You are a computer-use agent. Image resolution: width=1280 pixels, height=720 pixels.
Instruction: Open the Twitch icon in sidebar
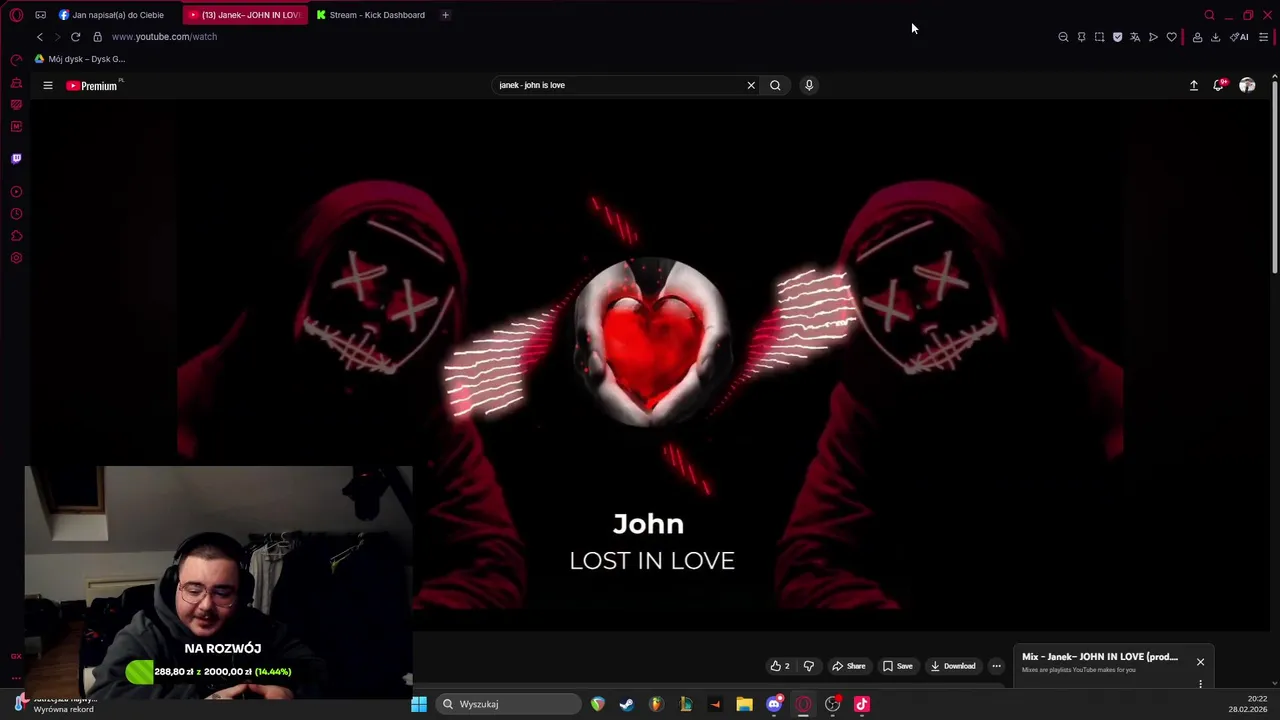click(16, 158)
